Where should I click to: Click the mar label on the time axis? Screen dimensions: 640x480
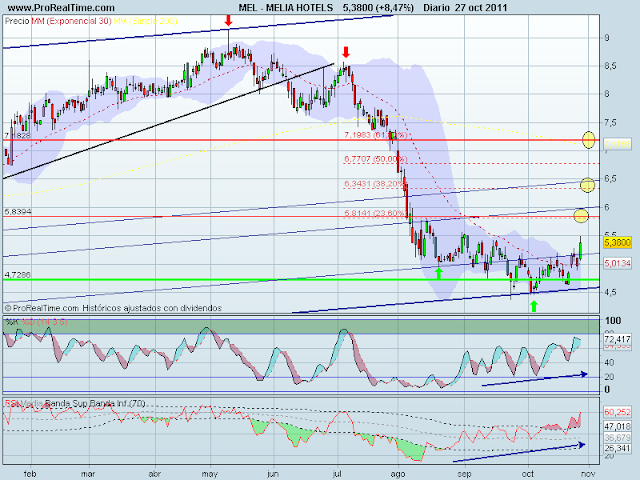pos(88,474)
